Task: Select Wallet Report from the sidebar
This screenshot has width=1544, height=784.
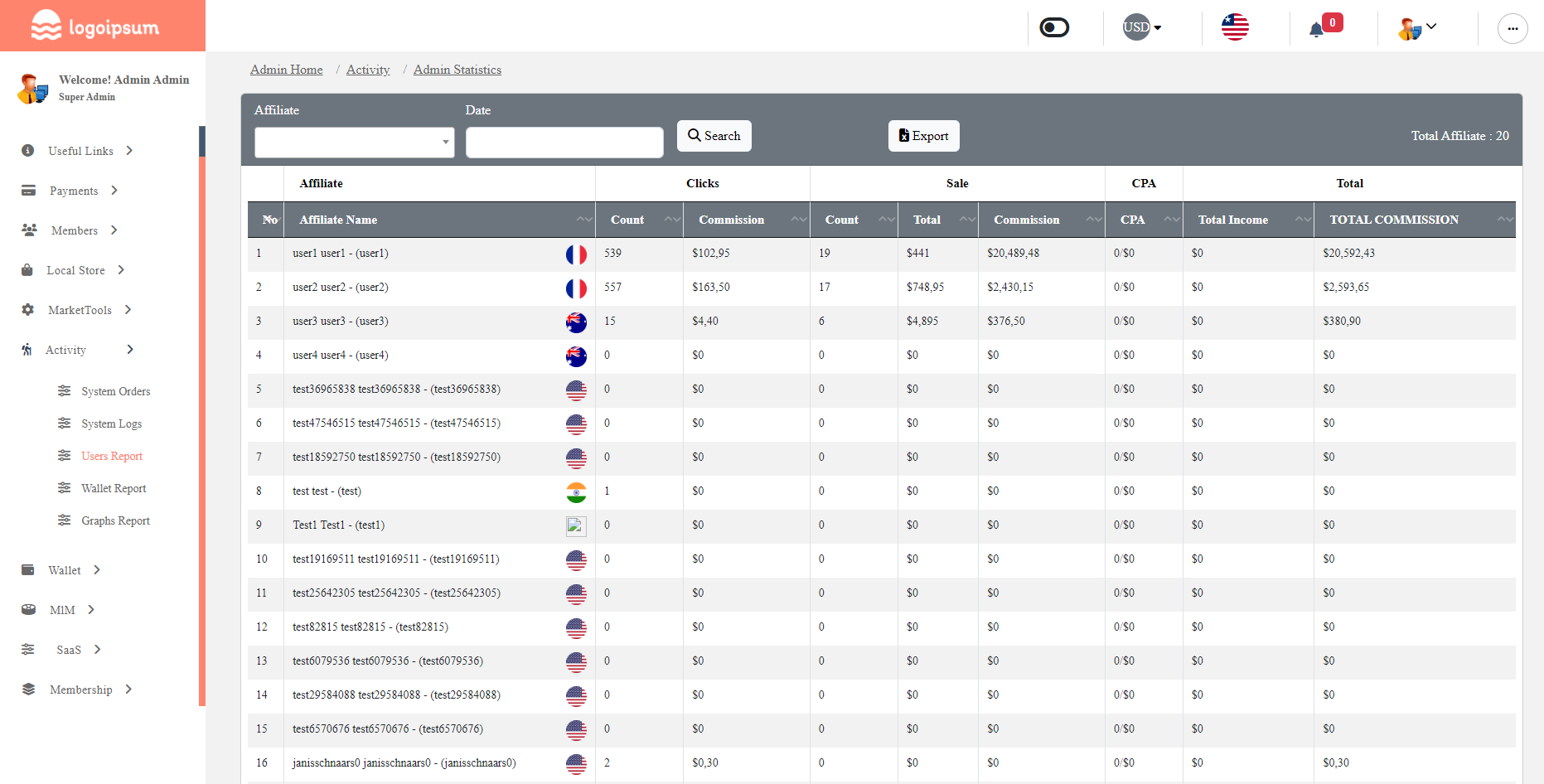Action: (114, 488)
